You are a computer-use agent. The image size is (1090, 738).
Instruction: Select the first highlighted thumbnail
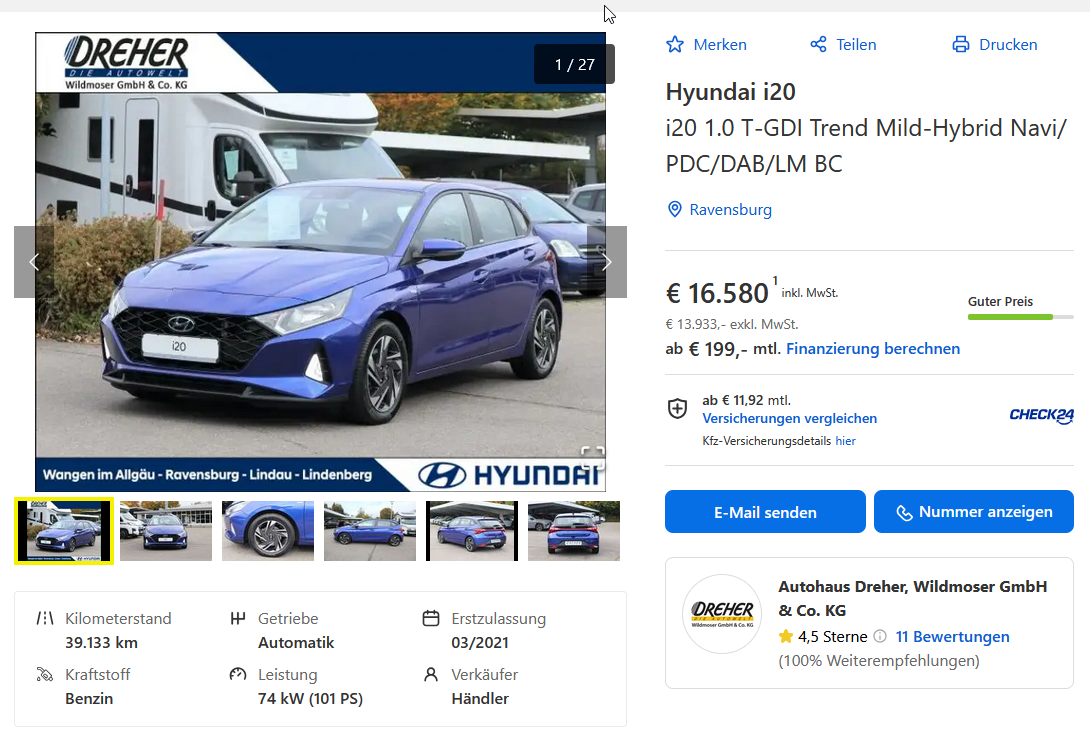pyautogui.click(x=64, y=531)
